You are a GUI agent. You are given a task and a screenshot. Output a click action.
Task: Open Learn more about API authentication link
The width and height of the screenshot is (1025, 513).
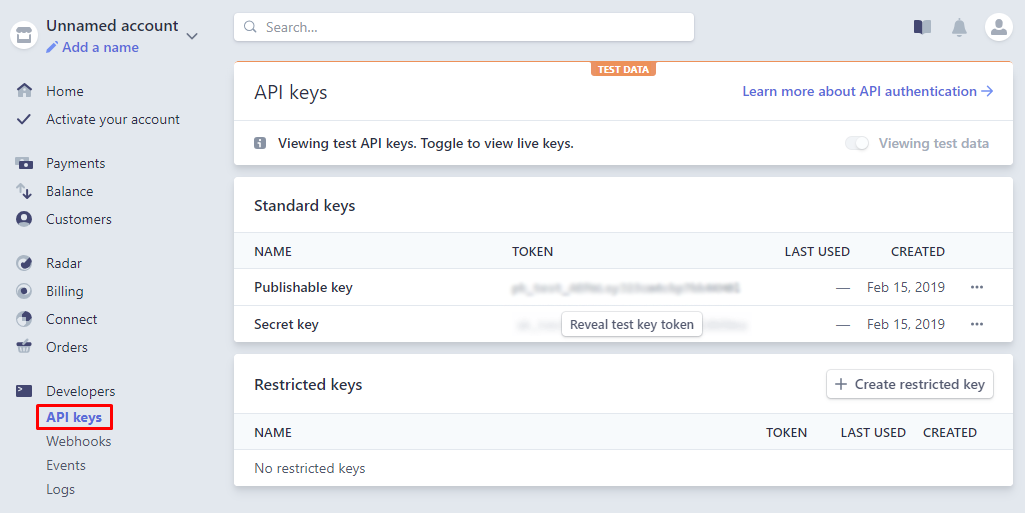coord(867,91)
